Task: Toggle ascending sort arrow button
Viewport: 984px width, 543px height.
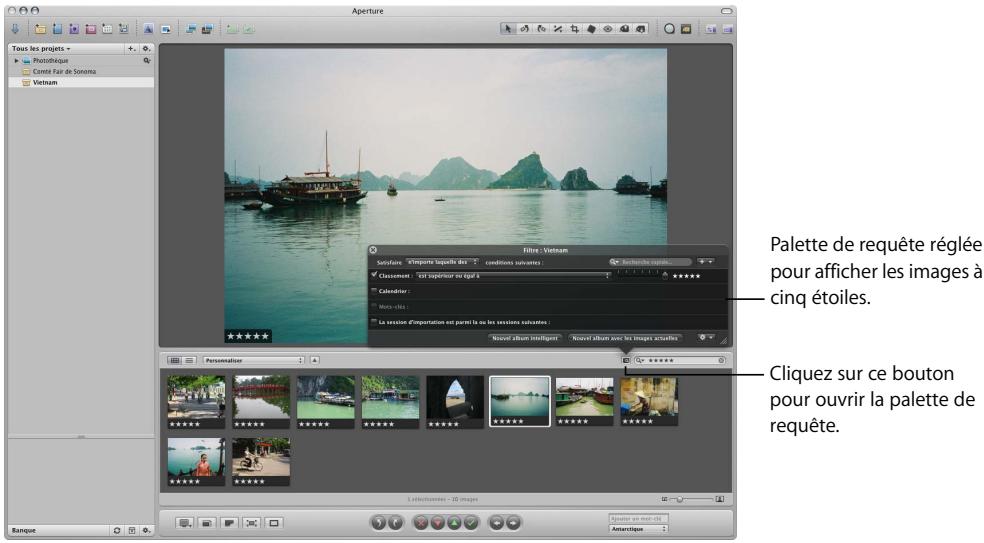Action: (x=315, y=360)
